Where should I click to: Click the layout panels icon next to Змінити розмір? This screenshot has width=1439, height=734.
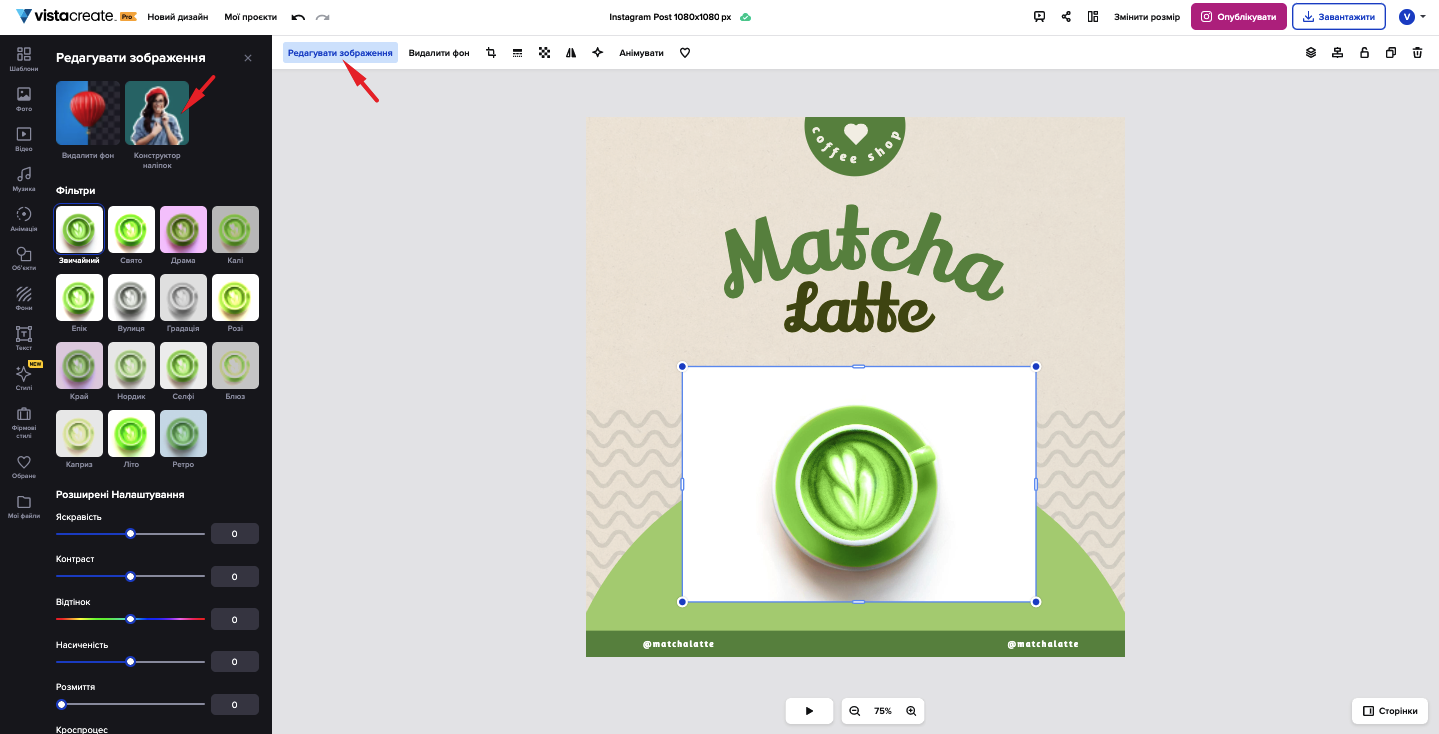(1093, 17)
